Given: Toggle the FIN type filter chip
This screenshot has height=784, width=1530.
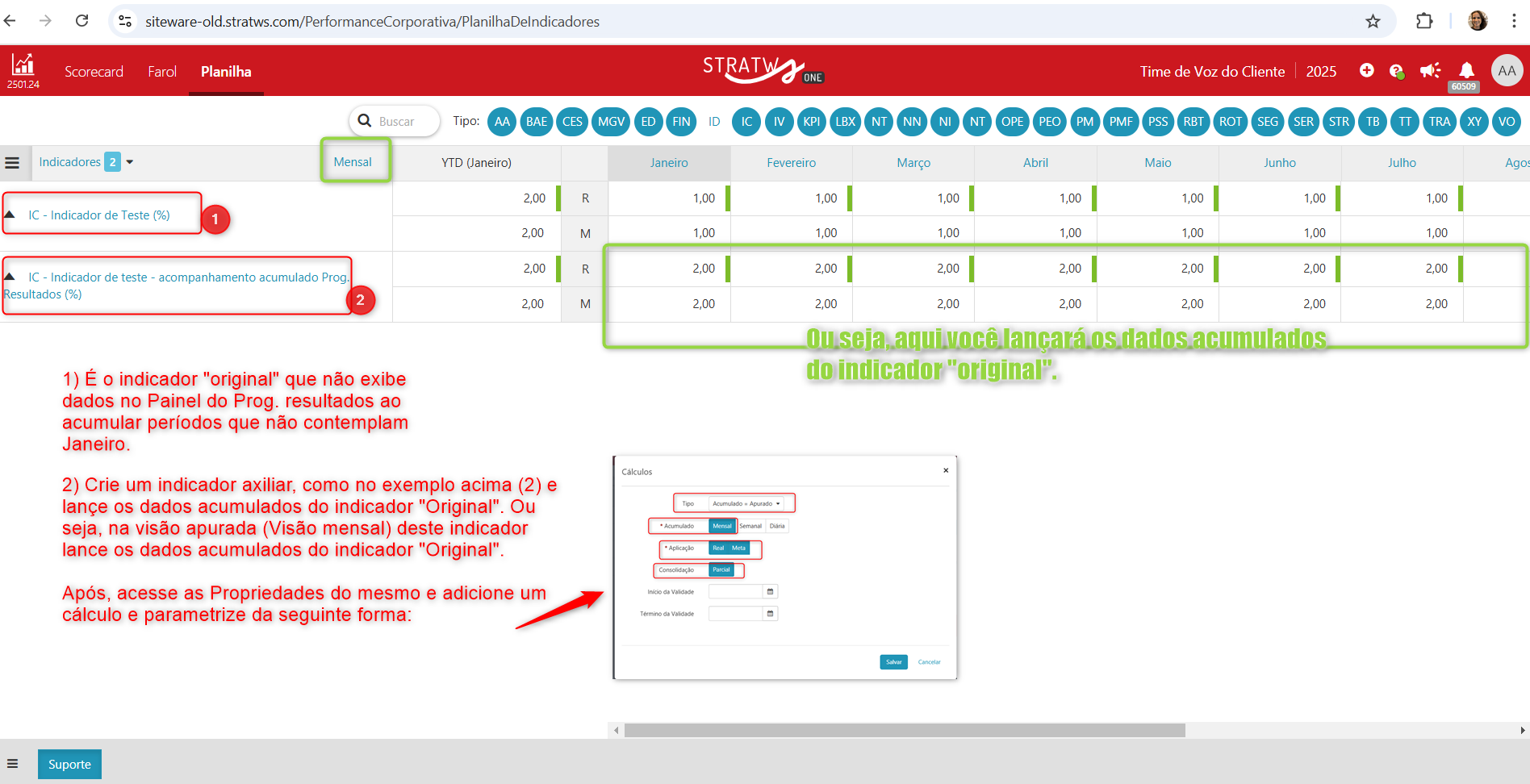Looking at the screenshot, I should (682, 122).
